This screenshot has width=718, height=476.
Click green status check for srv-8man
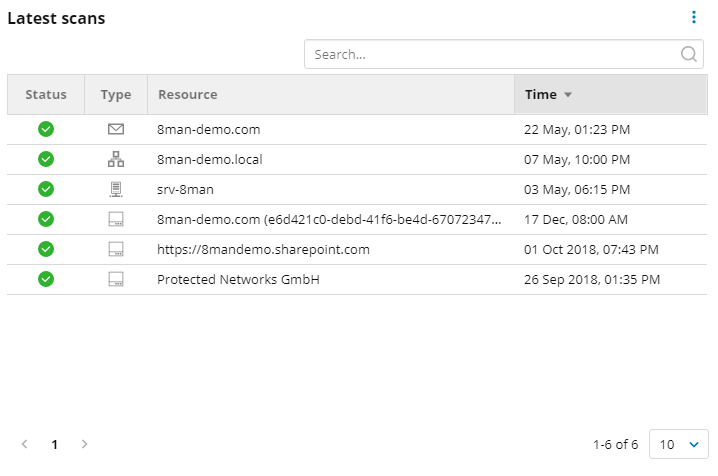46,189
